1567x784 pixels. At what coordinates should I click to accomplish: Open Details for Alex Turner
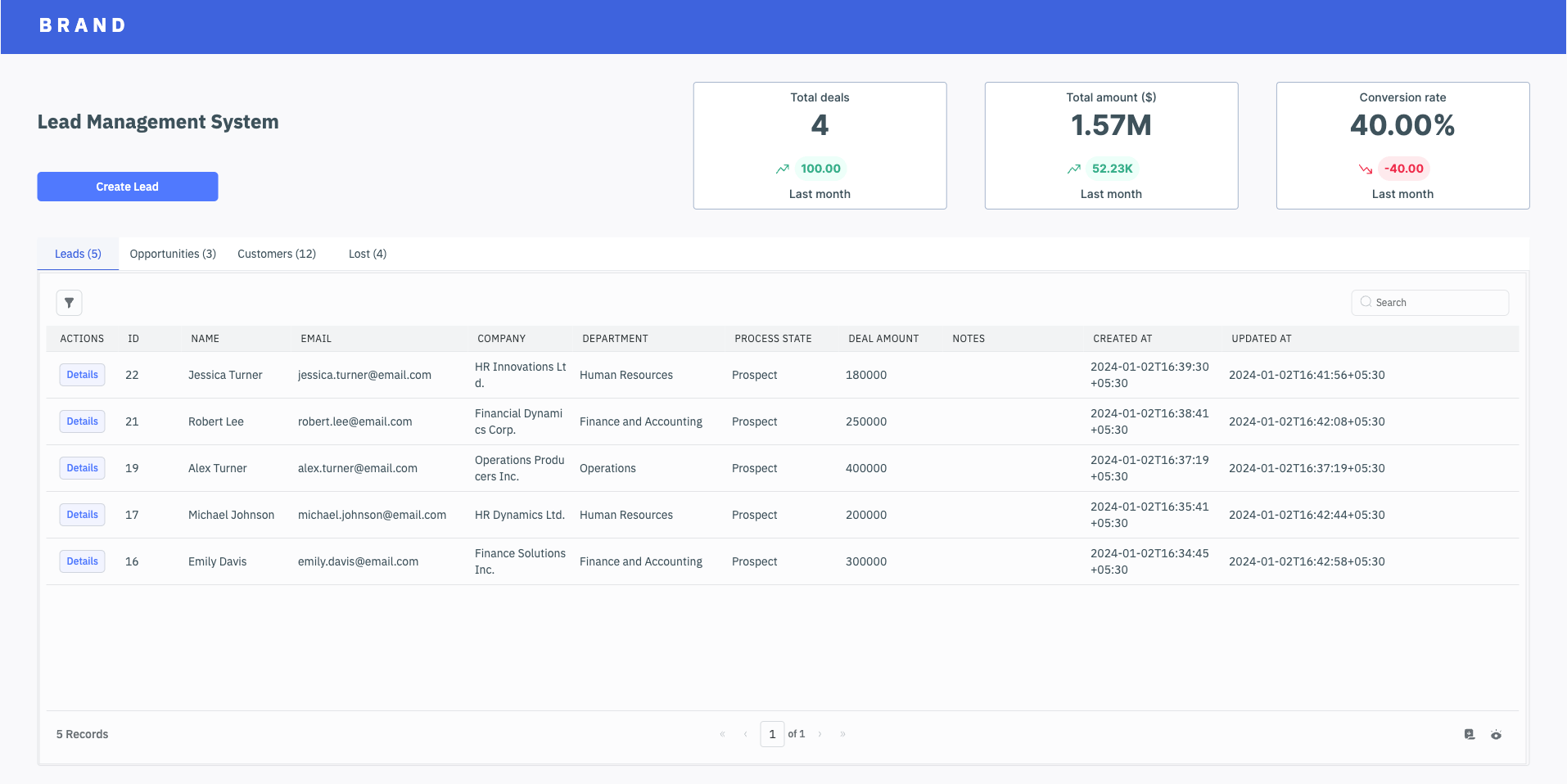point(82,468)
